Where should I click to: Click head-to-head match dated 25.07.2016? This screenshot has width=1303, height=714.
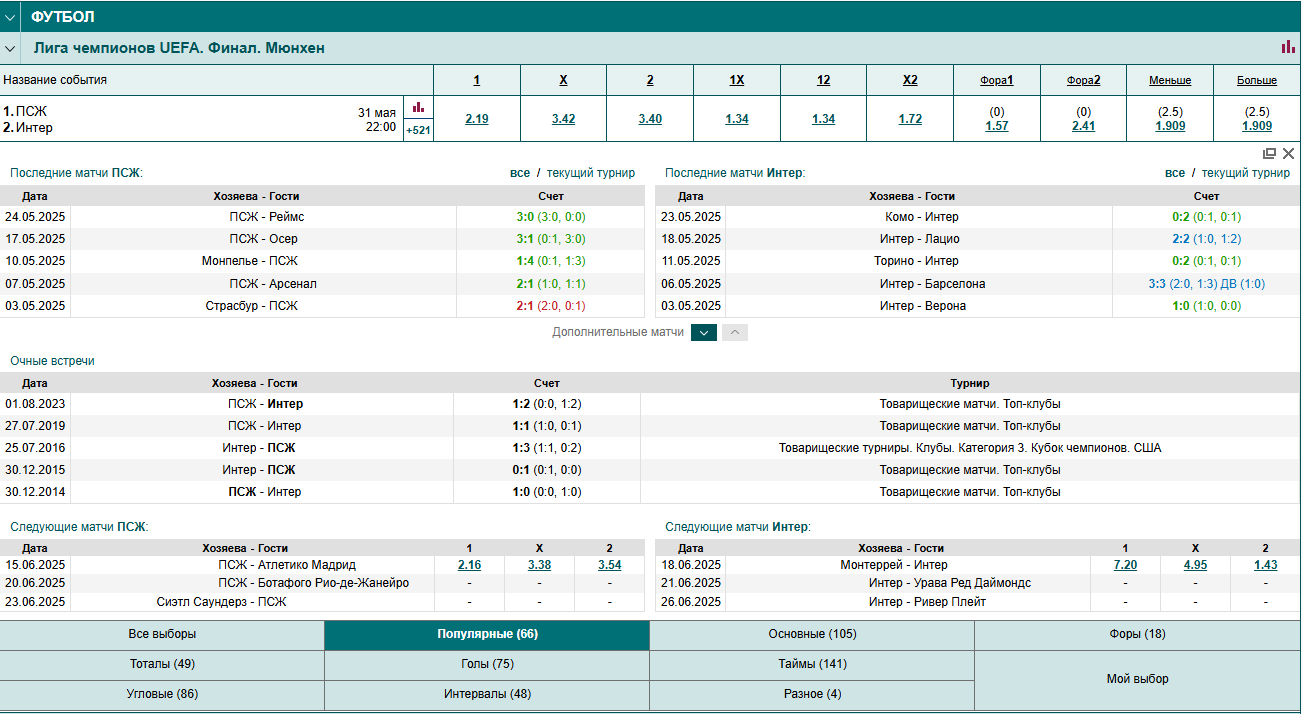coord(650,448)
